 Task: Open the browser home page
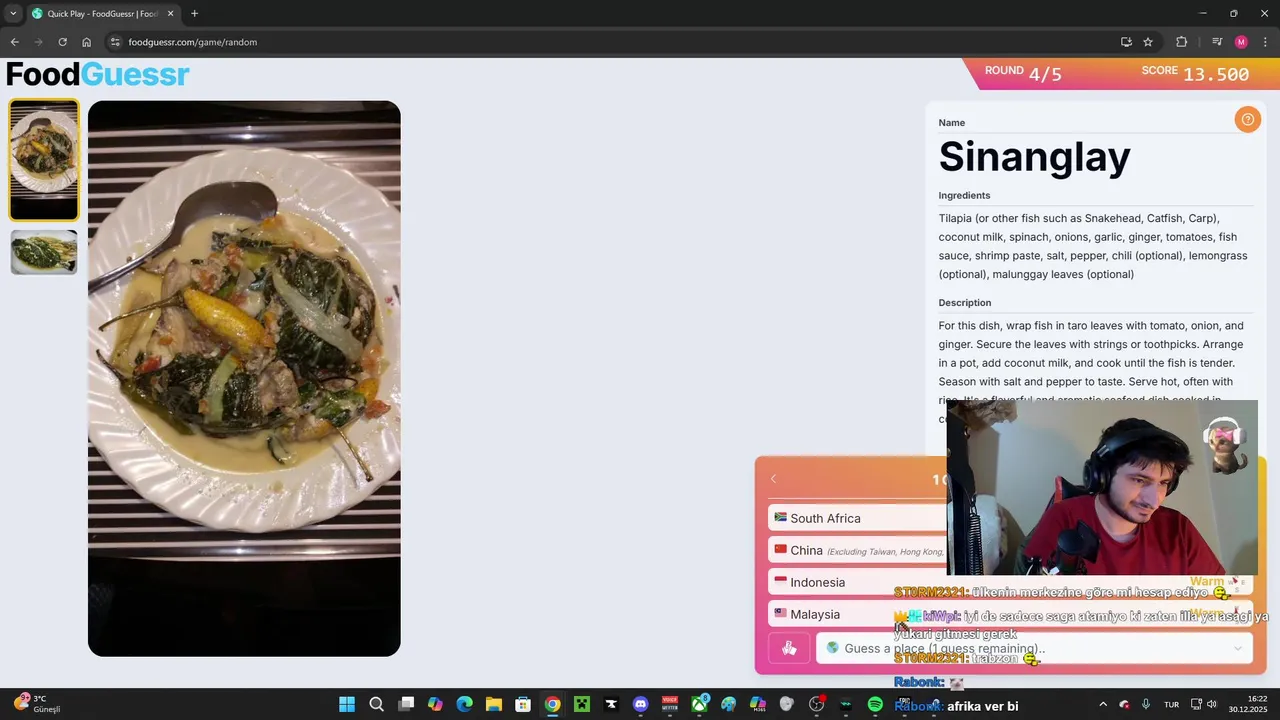[87, 42]
